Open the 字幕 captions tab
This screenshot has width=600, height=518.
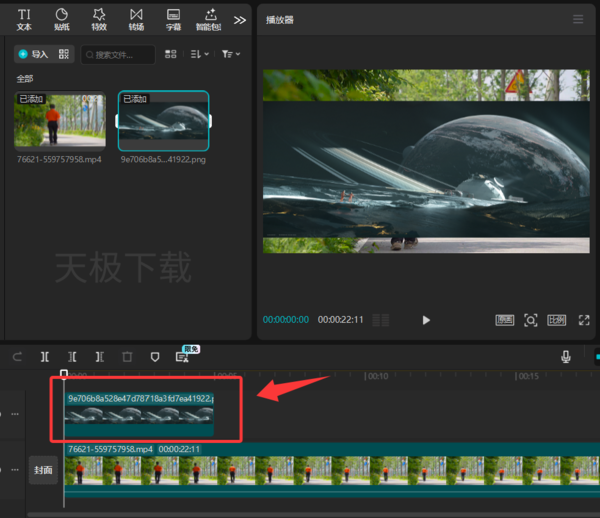[x=173, y=20]
